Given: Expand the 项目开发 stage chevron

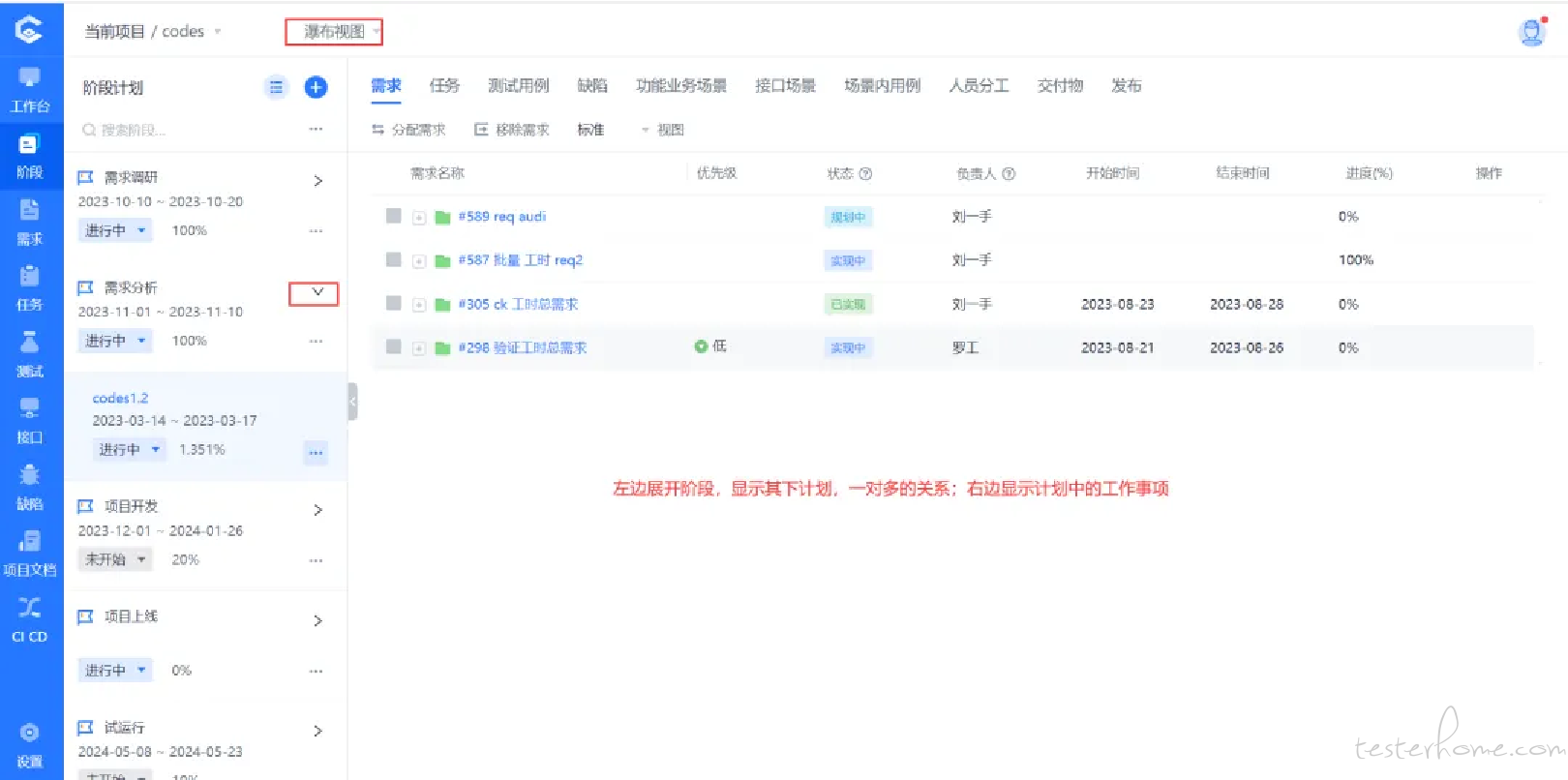Looking at the screenshot, I should (x=317, y=510).
